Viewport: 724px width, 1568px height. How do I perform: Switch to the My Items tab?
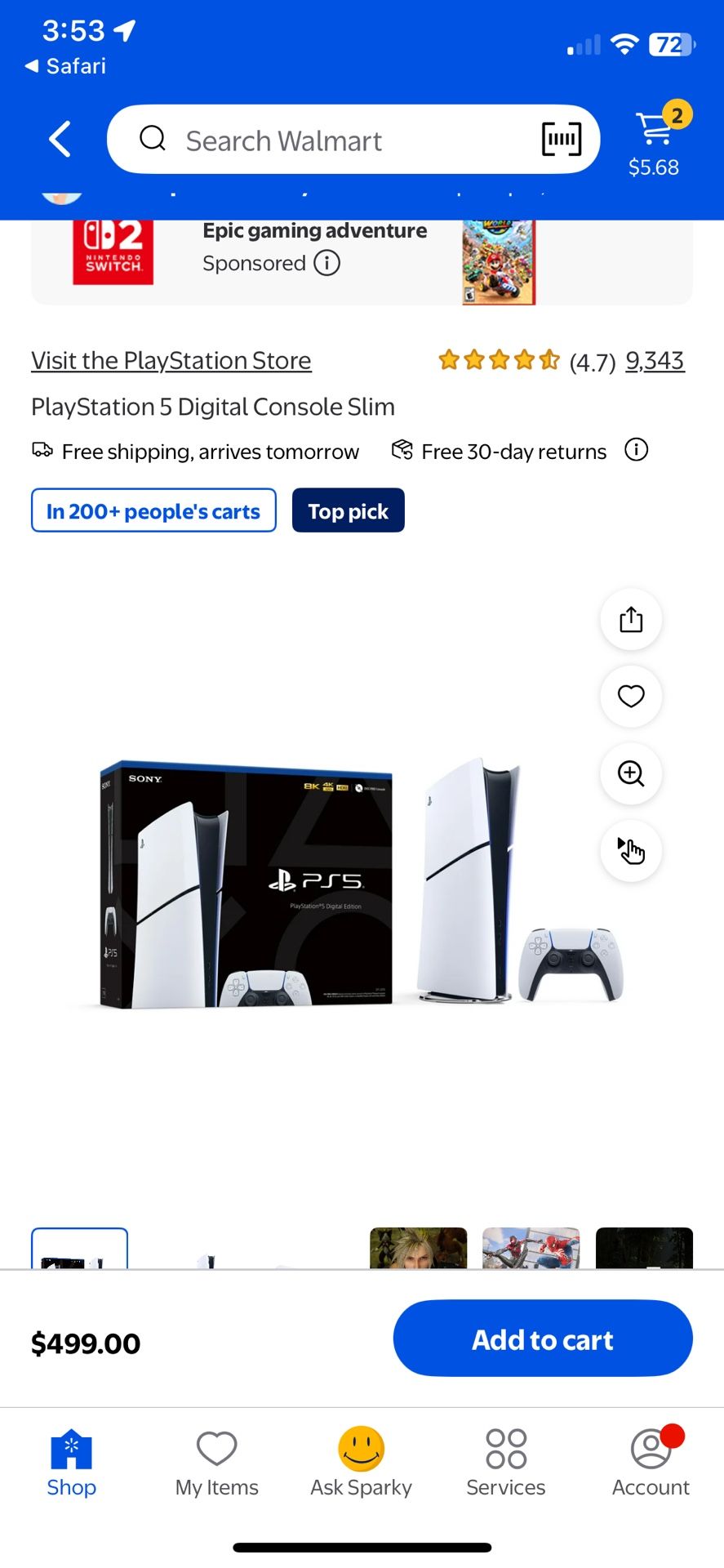click(x=217, y=1463)
